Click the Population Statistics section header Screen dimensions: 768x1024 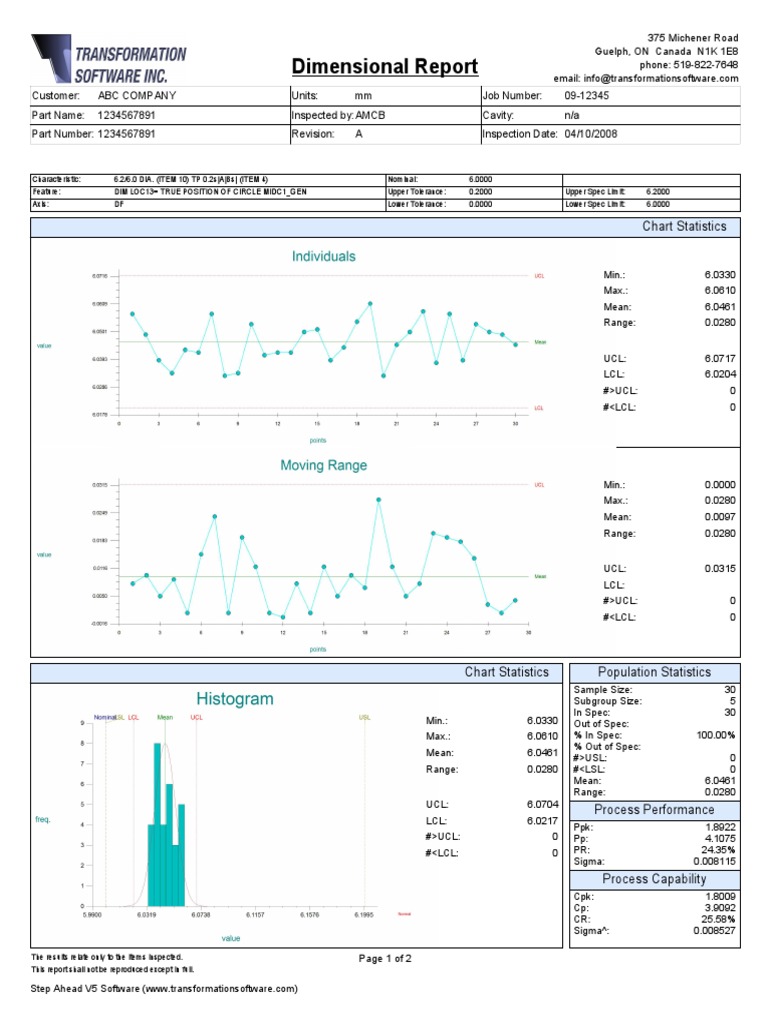pyautogui.click(x=654, y=672)
